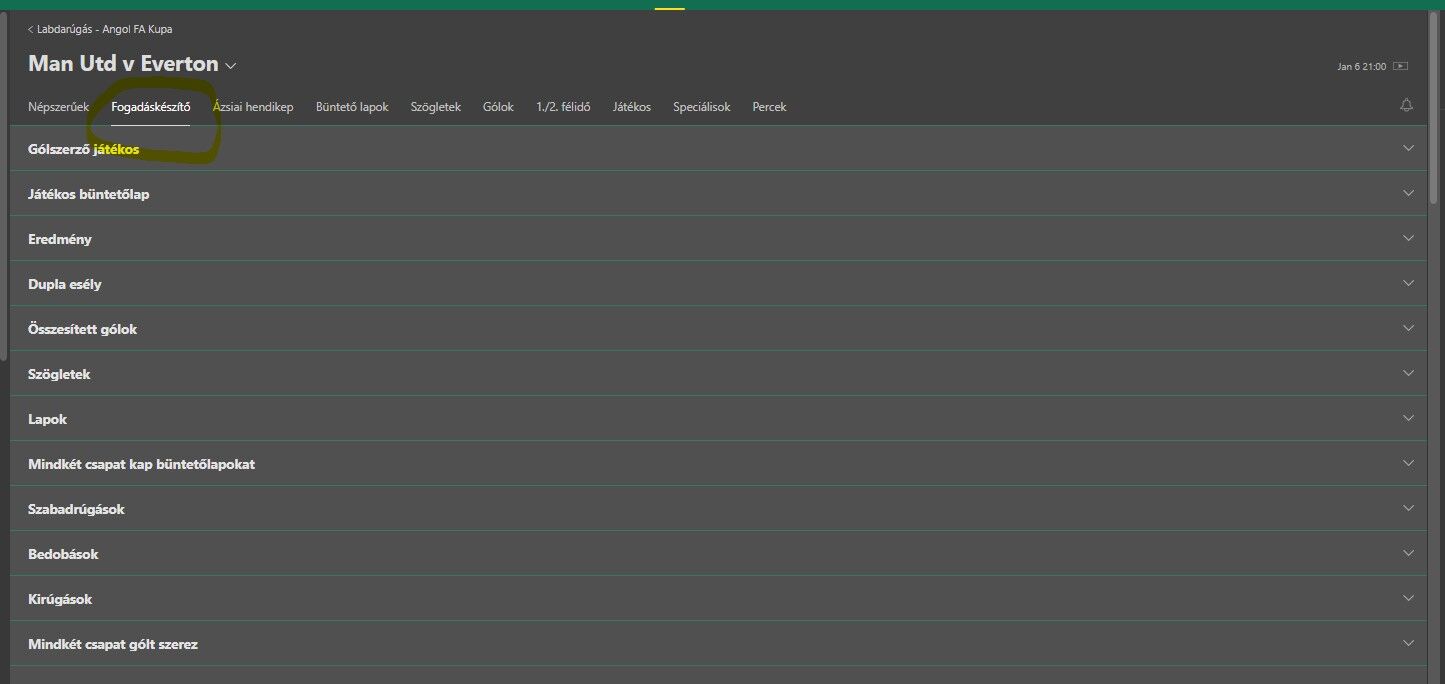Expand Mindkét csapat gólt szerez chevron
1445x684 pixels.
click(1408, 643)
